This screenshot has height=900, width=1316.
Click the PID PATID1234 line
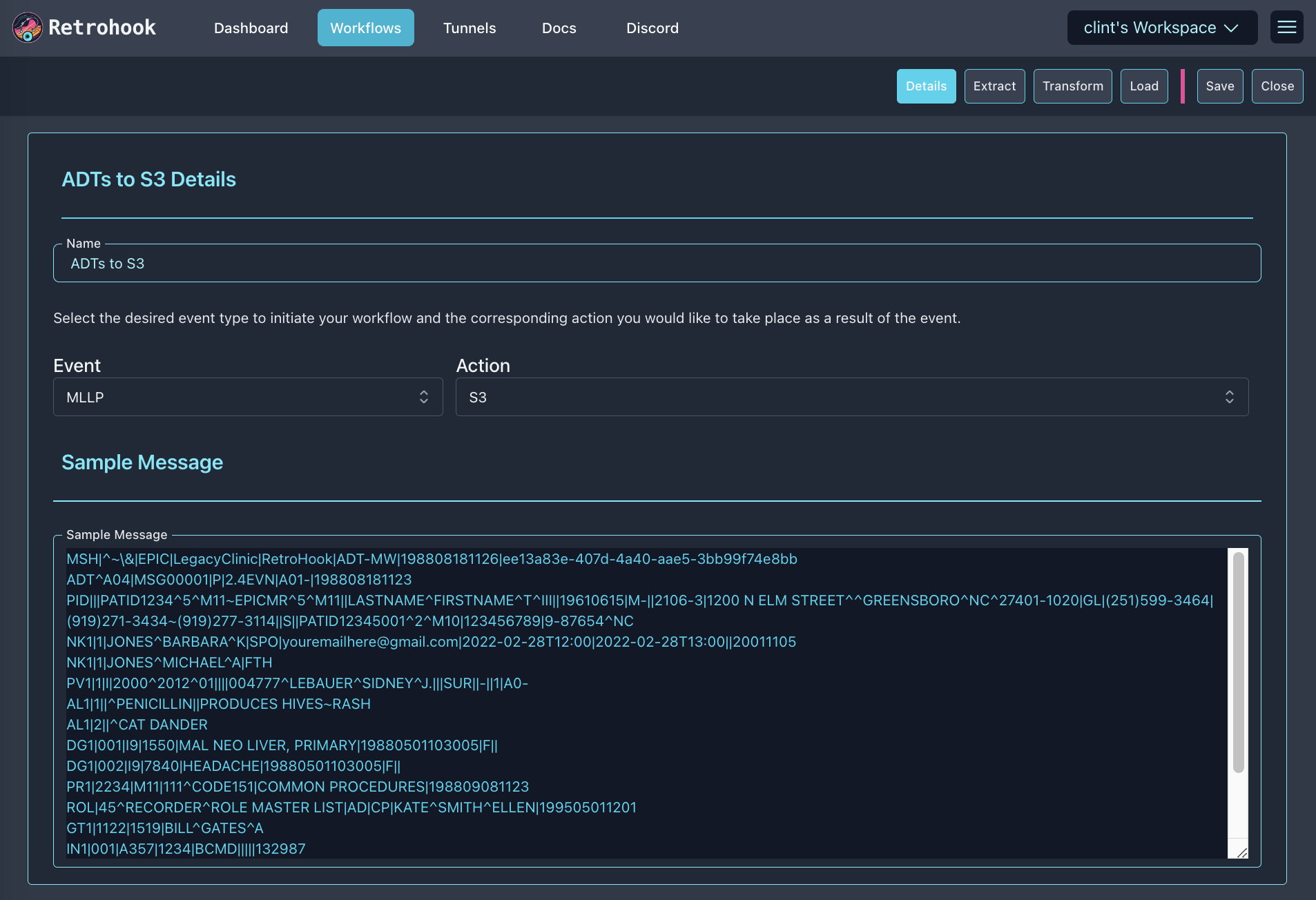click(x=640, y=611)
